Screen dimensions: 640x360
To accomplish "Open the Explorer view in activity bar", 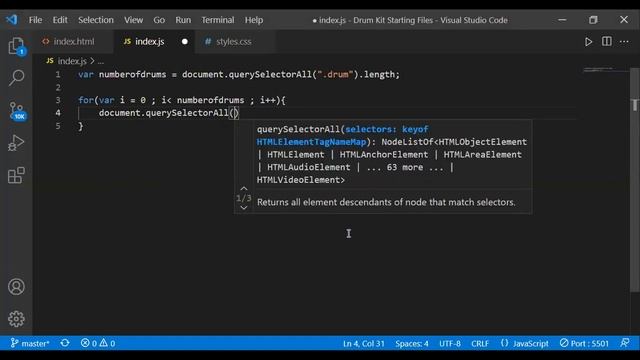I will [x=16, y=46].
